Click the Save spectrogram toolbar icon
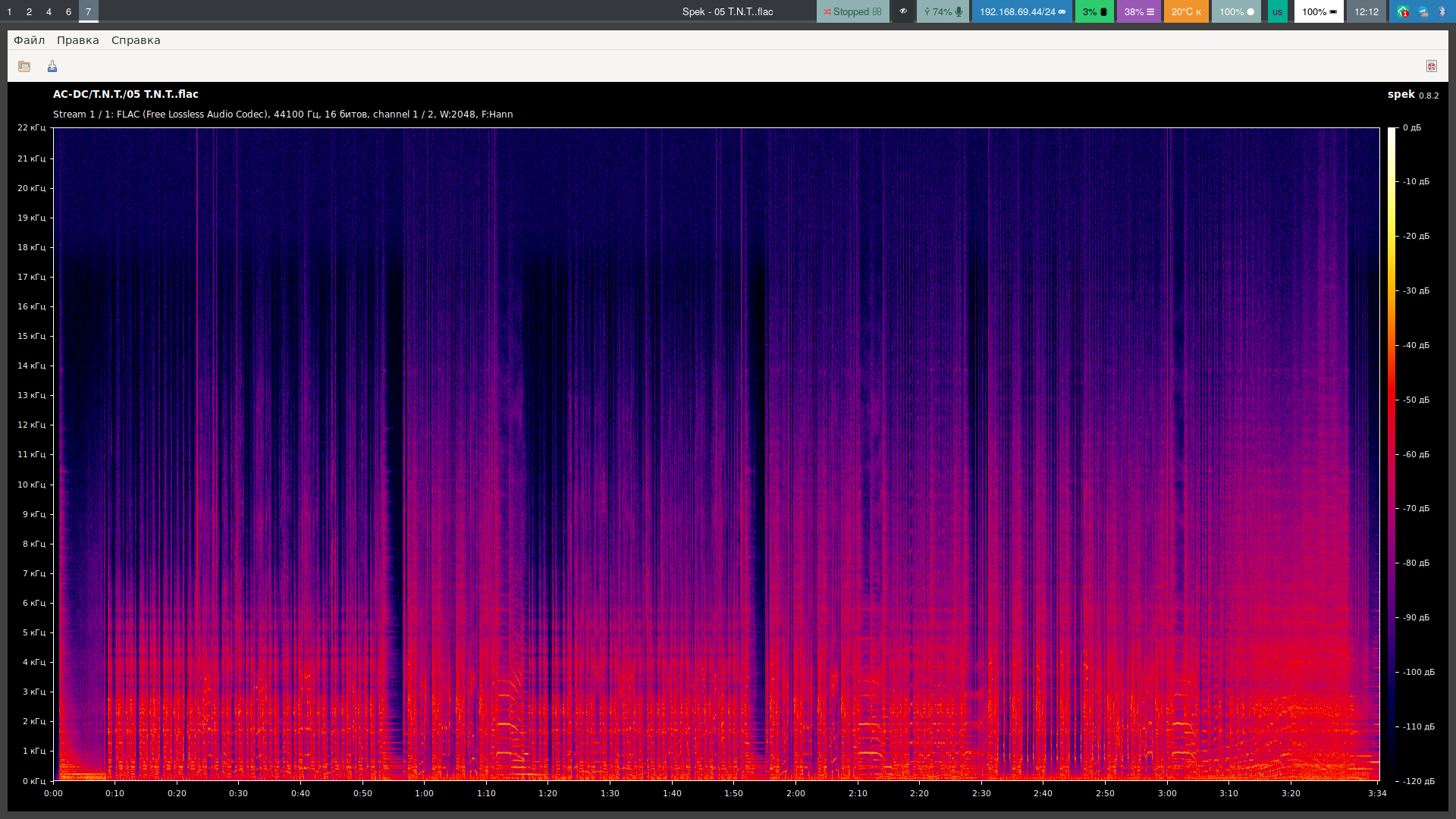Screen dimensions: 1456x819 pyautogui.click(x=52, y=67)
